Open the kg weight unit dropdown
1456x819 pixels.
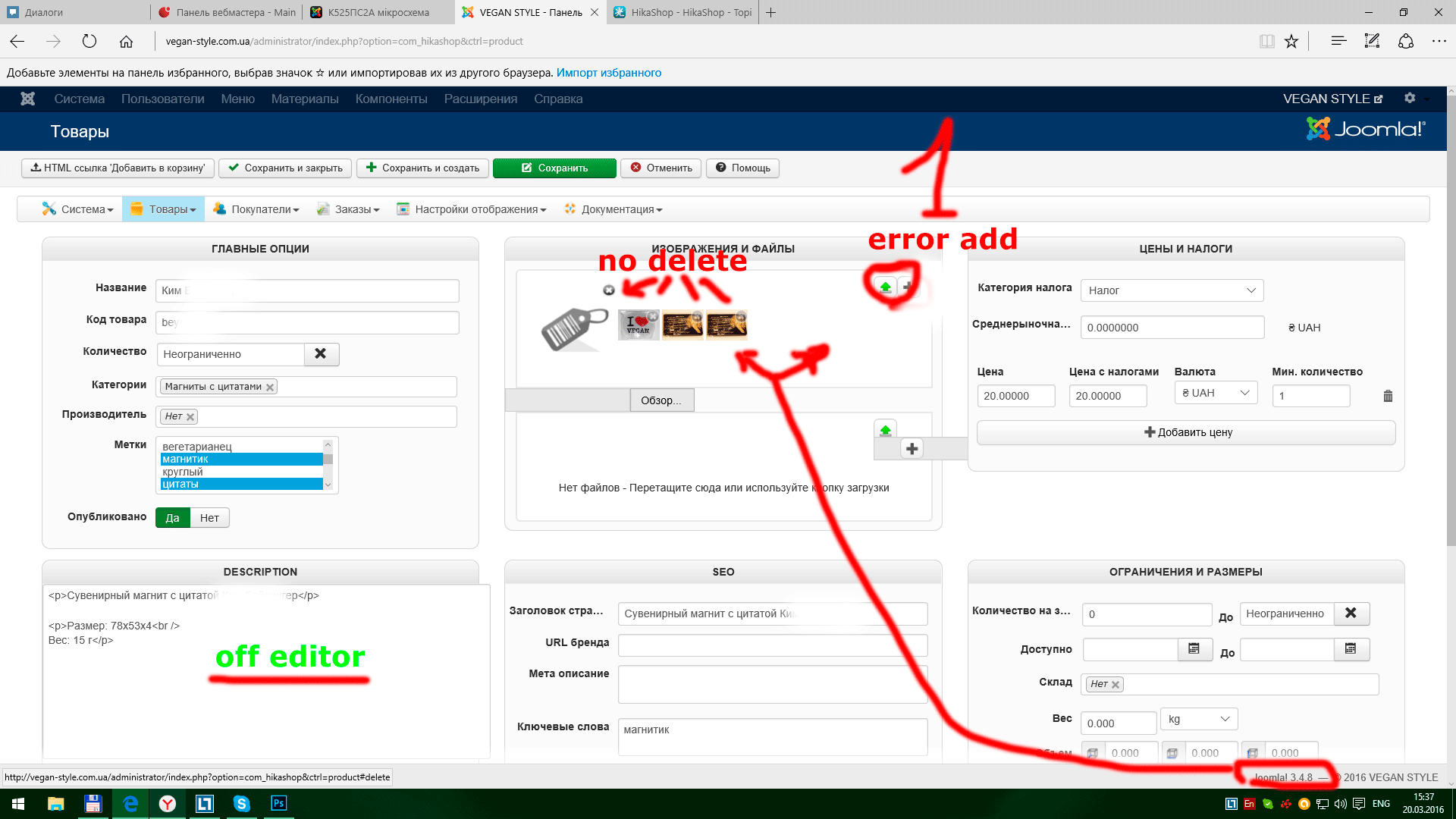1198,719
